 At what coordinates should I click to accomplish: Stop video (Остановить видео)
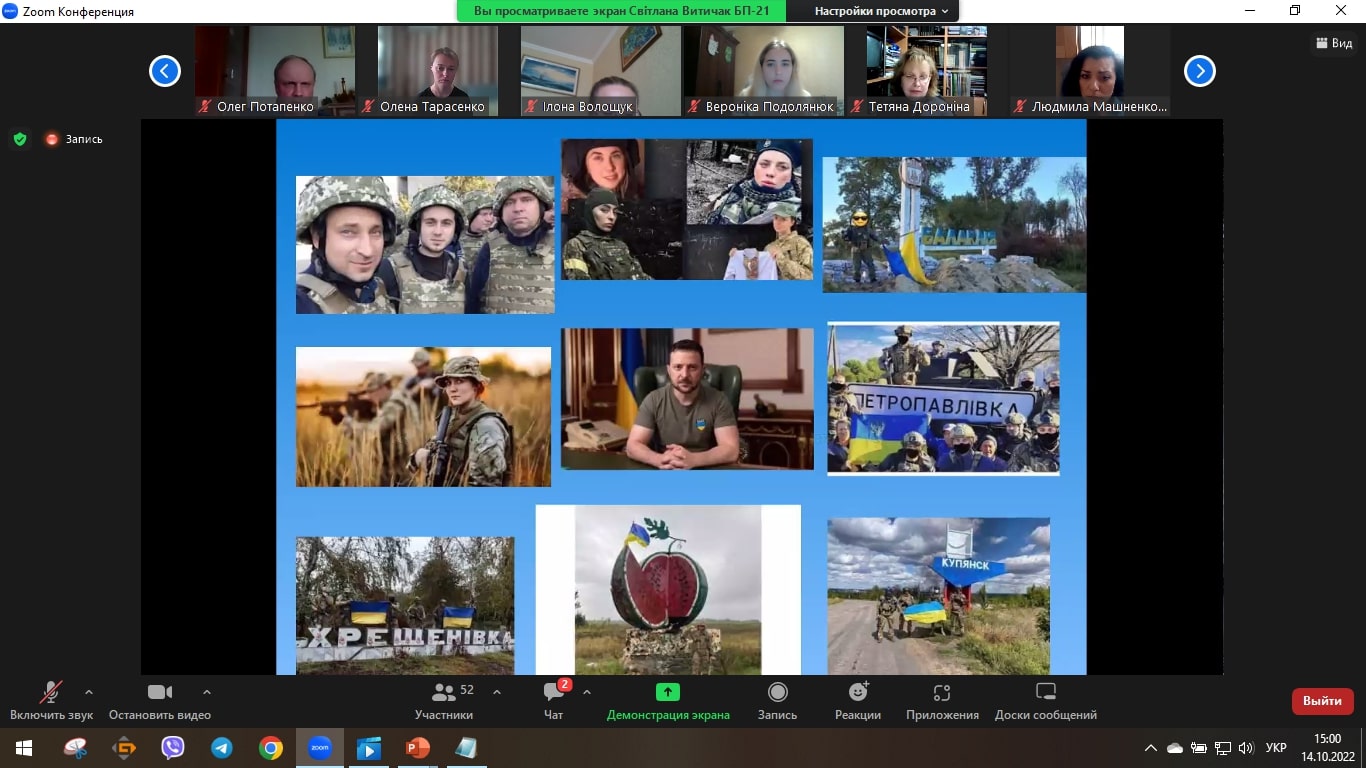(160, 700)
